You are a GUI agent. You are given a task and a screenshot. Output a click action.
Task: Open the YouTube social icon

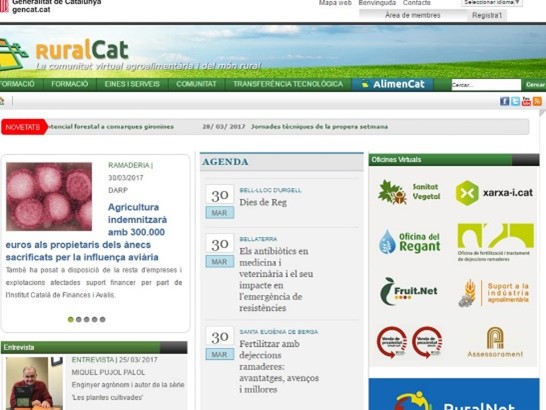pos(526,101)
